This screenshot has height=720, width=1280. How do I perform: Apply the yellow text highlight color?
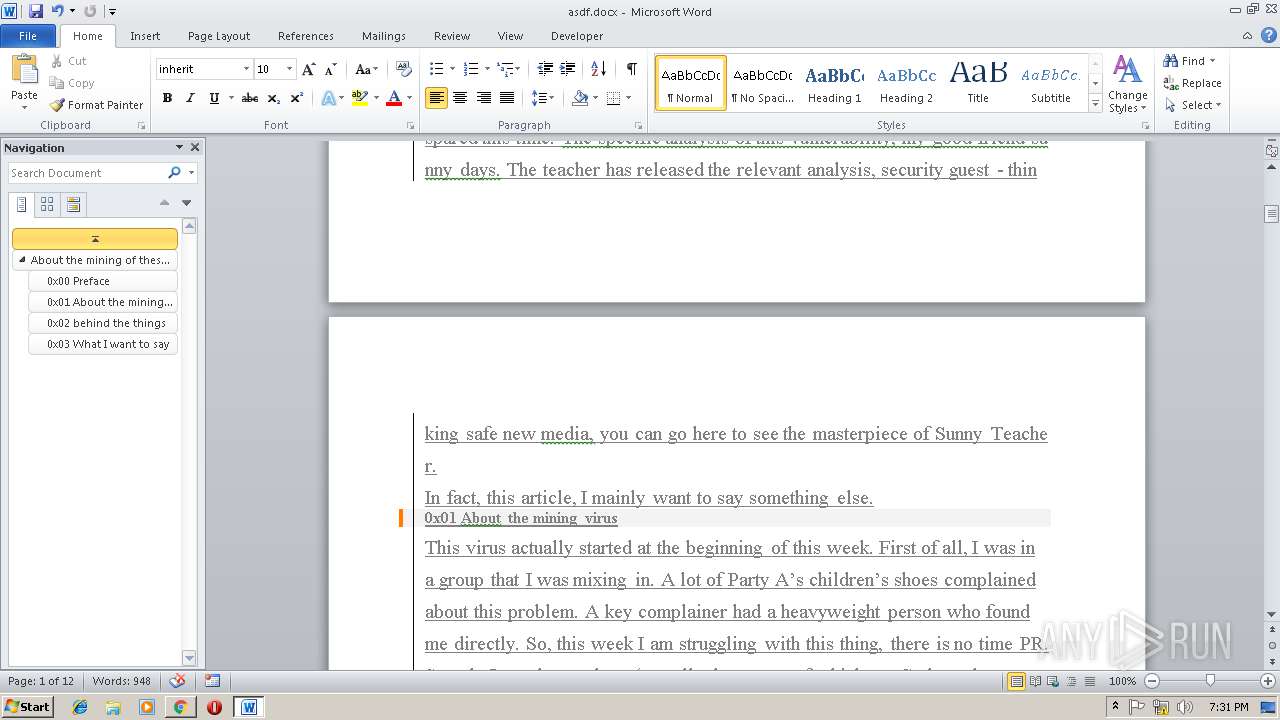click(359, 98)
